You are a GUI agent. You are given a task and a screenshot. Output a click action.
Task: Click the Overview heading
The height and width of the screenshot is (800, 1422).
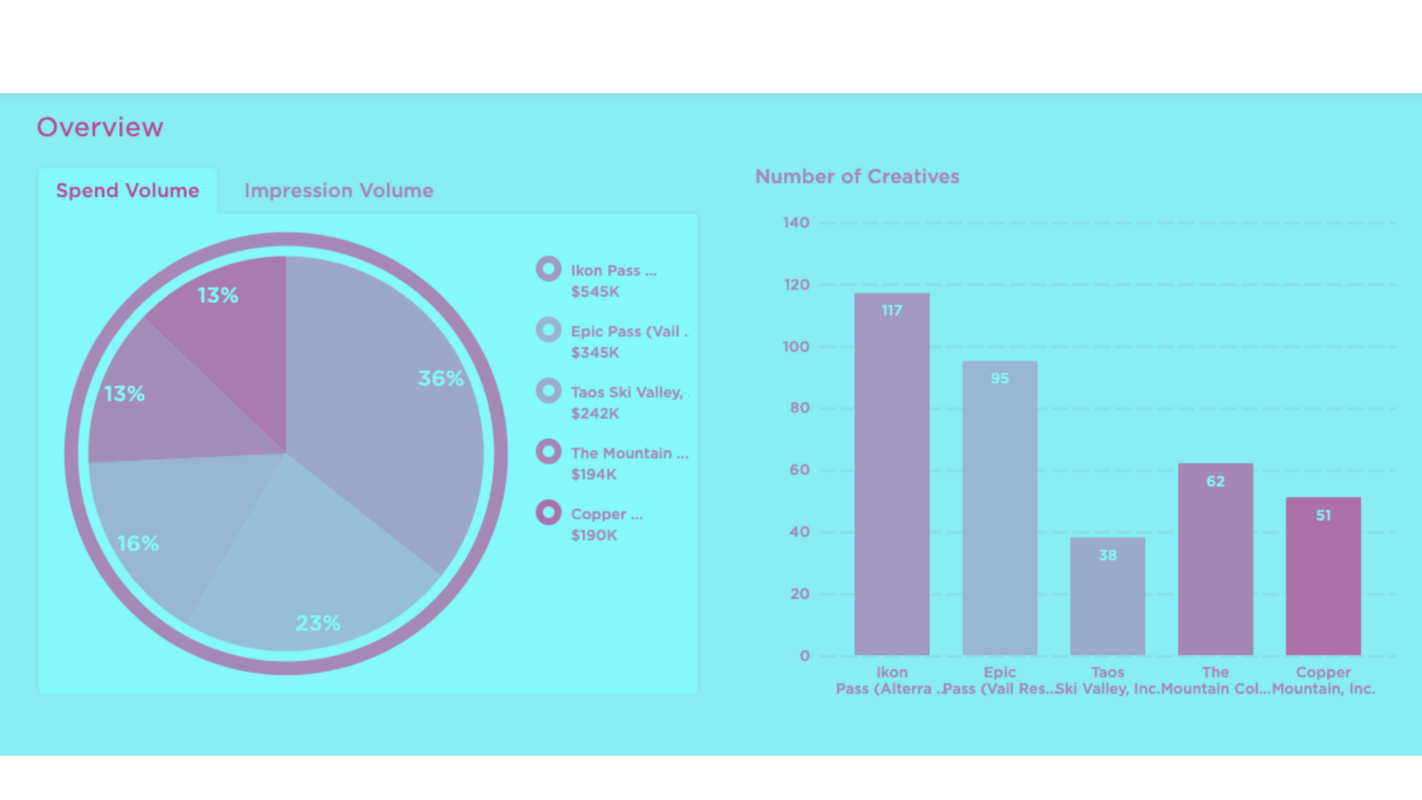pyautogui.click(x=100, y=127)
